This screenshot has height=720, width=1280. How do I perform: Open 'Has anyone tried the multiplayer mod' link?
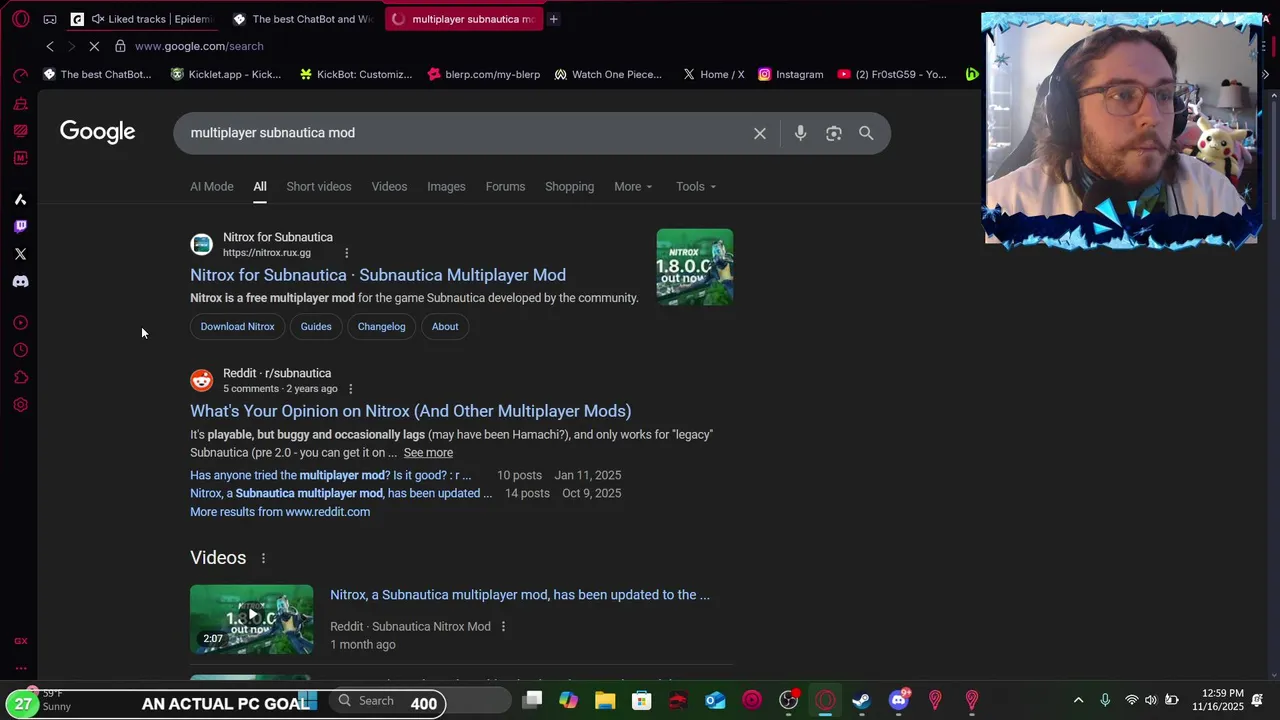[x=330, y=476]
